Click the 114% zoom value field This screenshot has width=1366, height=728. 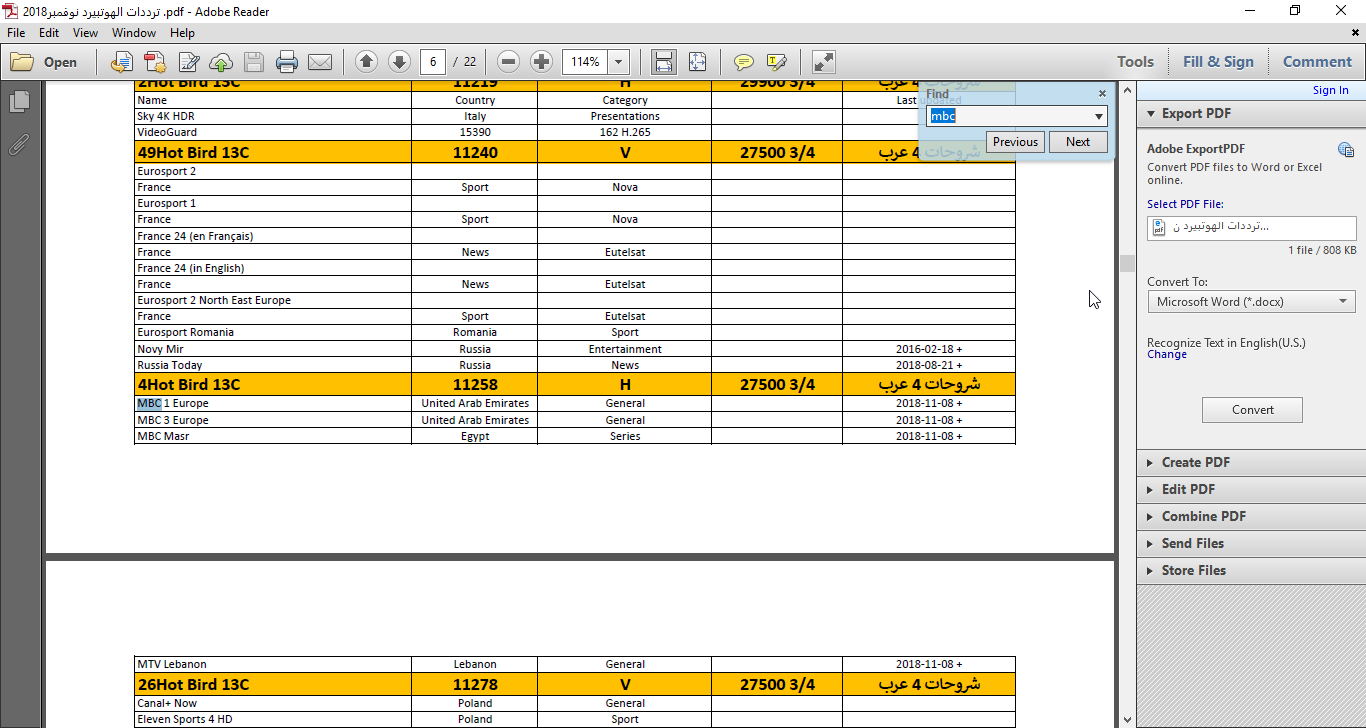[x=585, y=62]
